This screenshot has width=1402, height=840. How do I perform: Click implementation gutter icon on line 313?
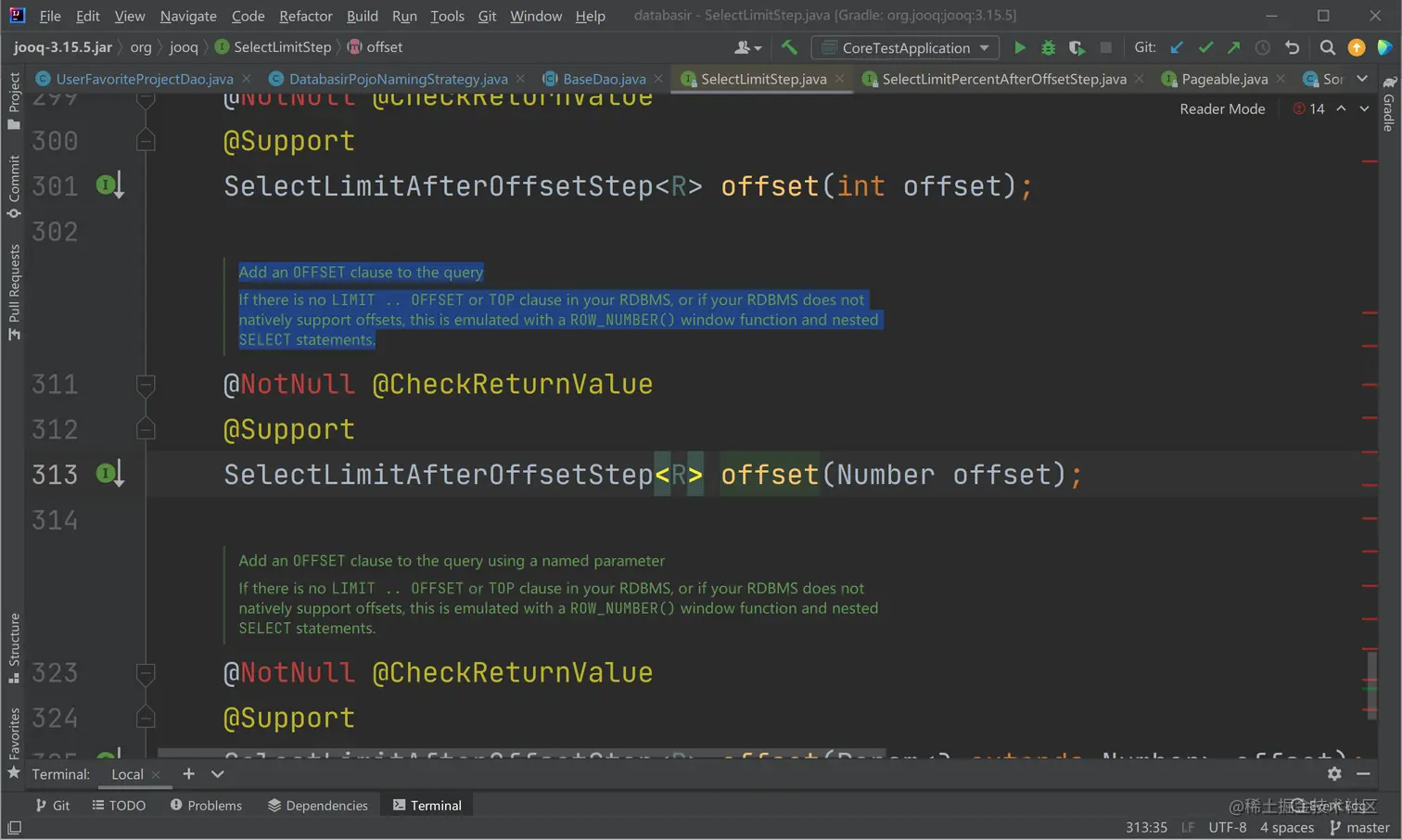tap(109, 474)
